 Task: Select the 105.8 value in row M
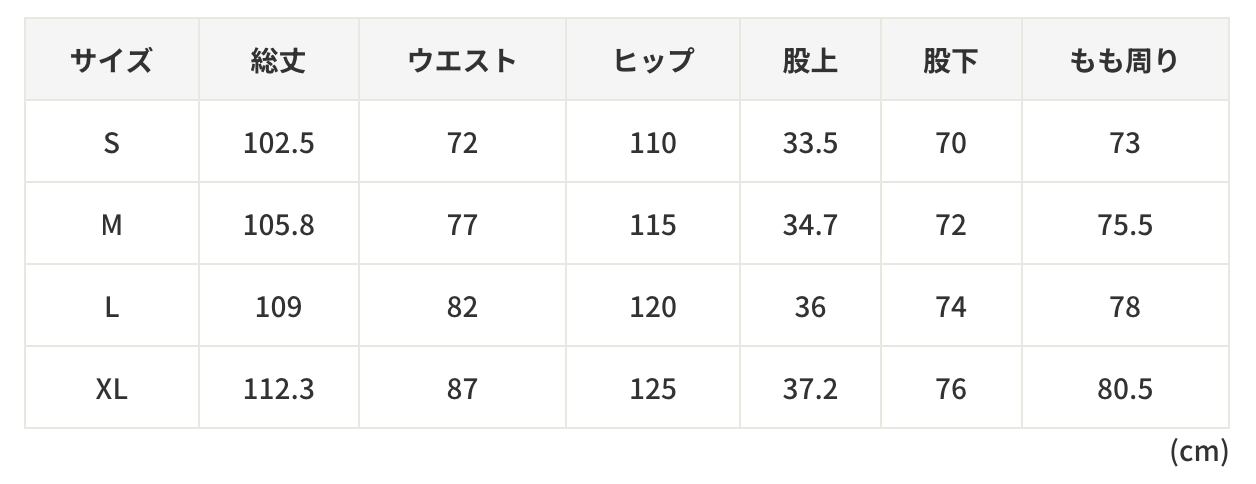coord(278,225)
